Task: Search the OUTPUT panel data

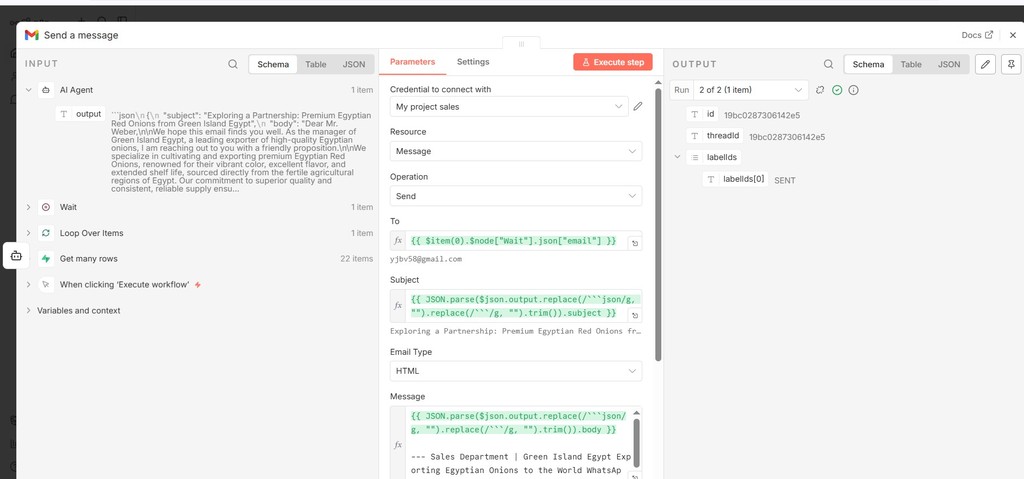Action: [828, 64]
